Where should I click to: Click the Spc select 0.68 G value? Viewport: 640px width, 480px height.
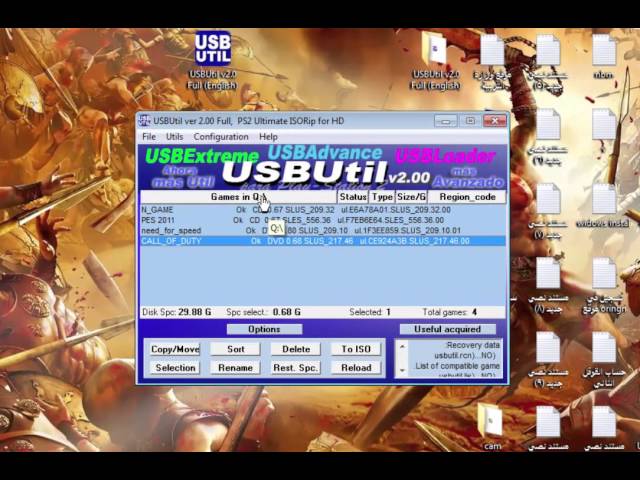click(x=287, y=312)
